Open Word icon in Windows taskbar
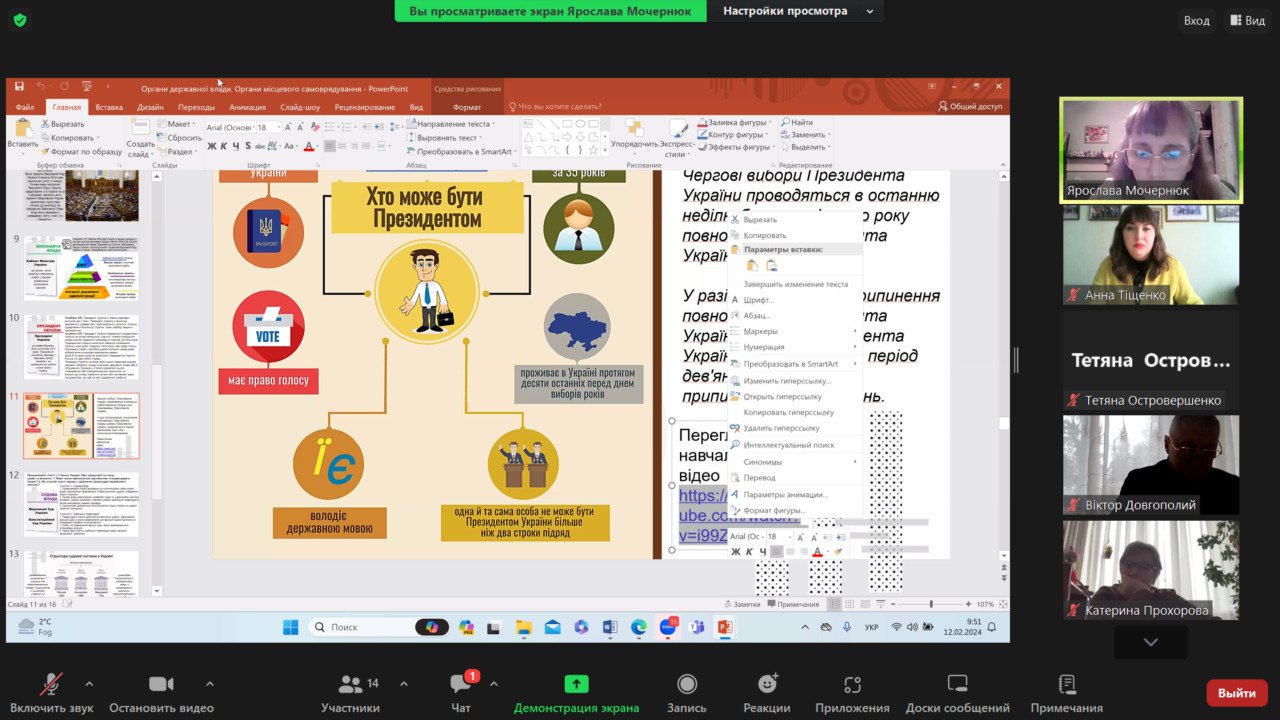1280x720 pixels. [x=610, y=627]
